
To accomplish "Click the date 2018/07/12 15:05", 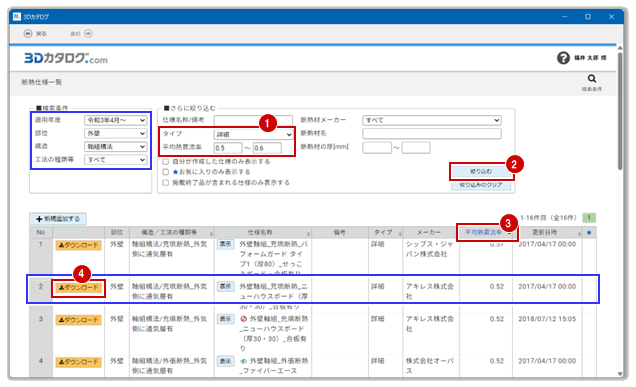I will click(x=547, y=319).
